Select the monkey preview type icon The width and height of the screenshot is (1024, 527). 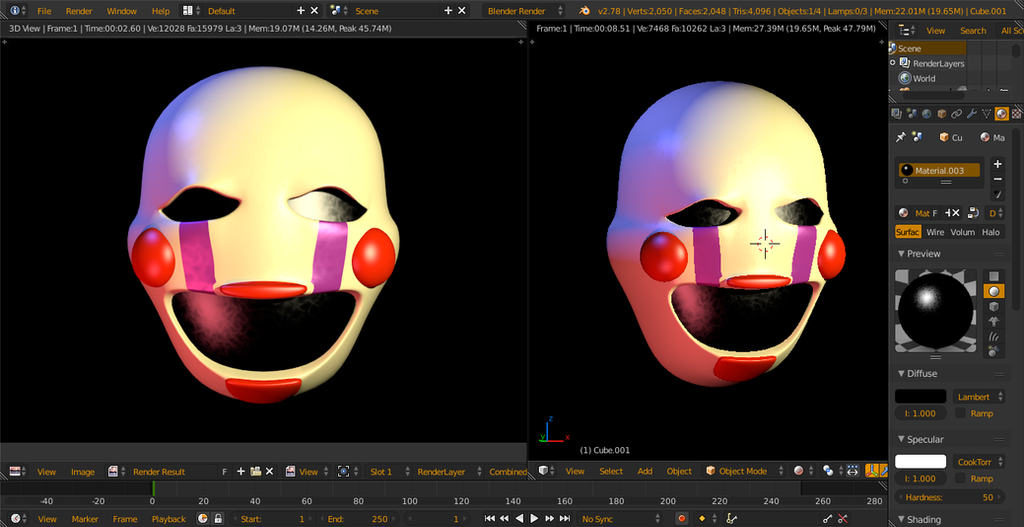(x=993, y=321)
